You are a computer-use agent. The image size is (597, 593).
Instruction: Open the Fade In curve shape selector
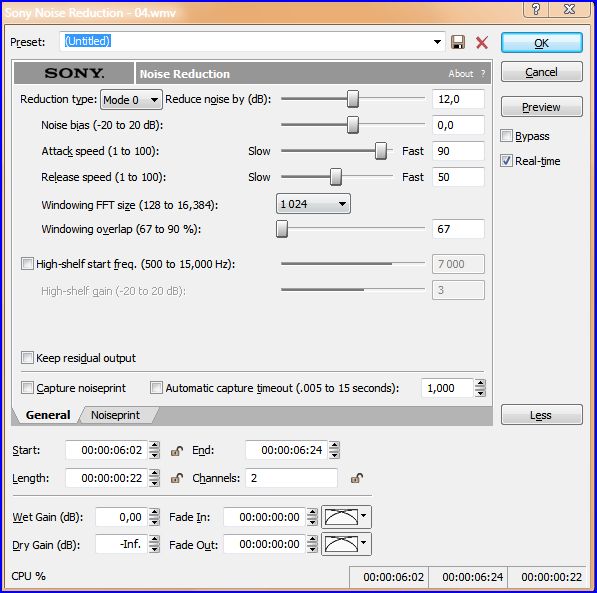[x=346, y=517]
